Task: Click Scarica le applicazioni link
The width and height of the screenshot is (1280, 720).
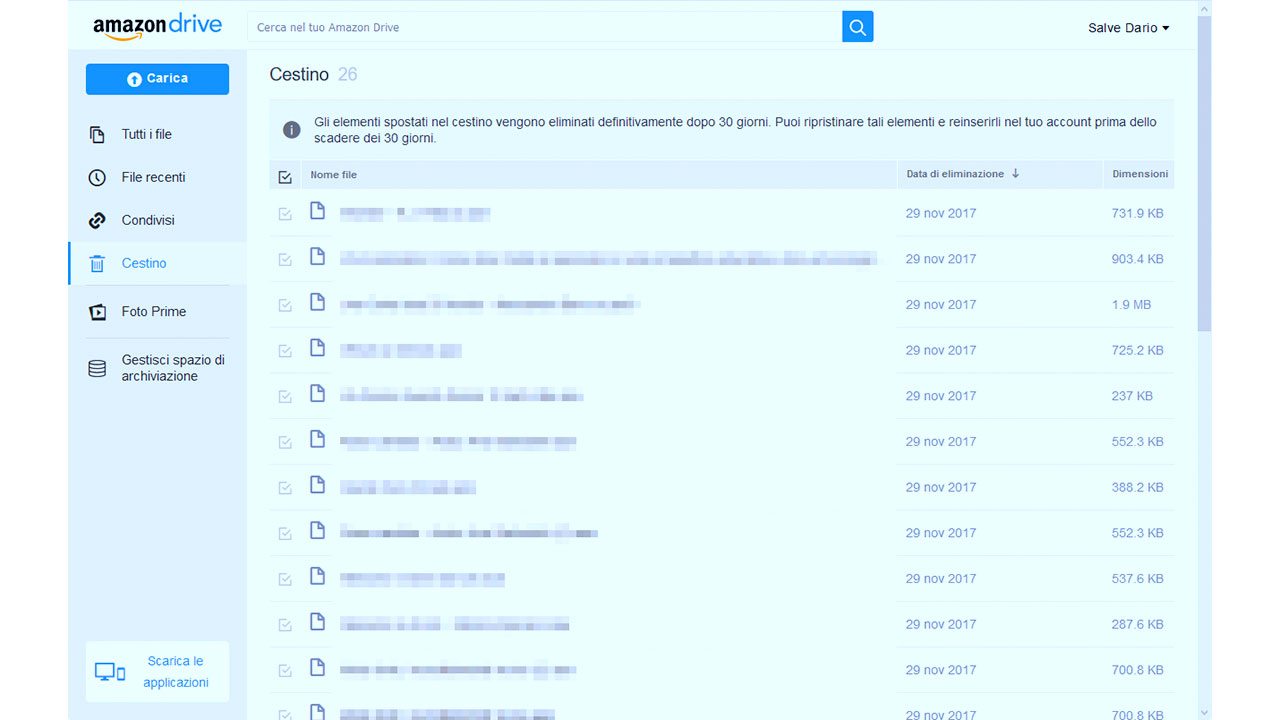Action: [x=175, y=672]
